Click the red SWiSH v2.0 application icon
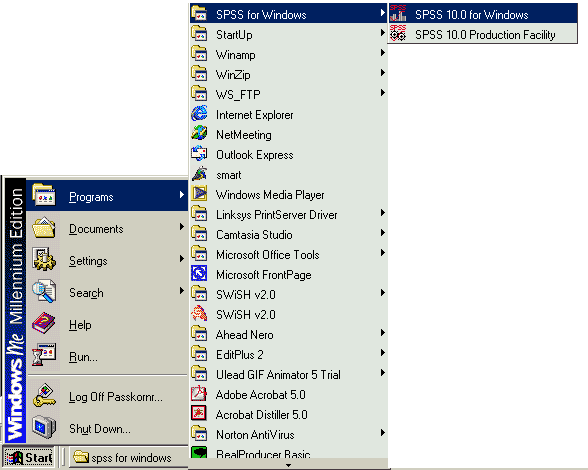This screenshot has width=588, height=470. [x=199, y=314]
